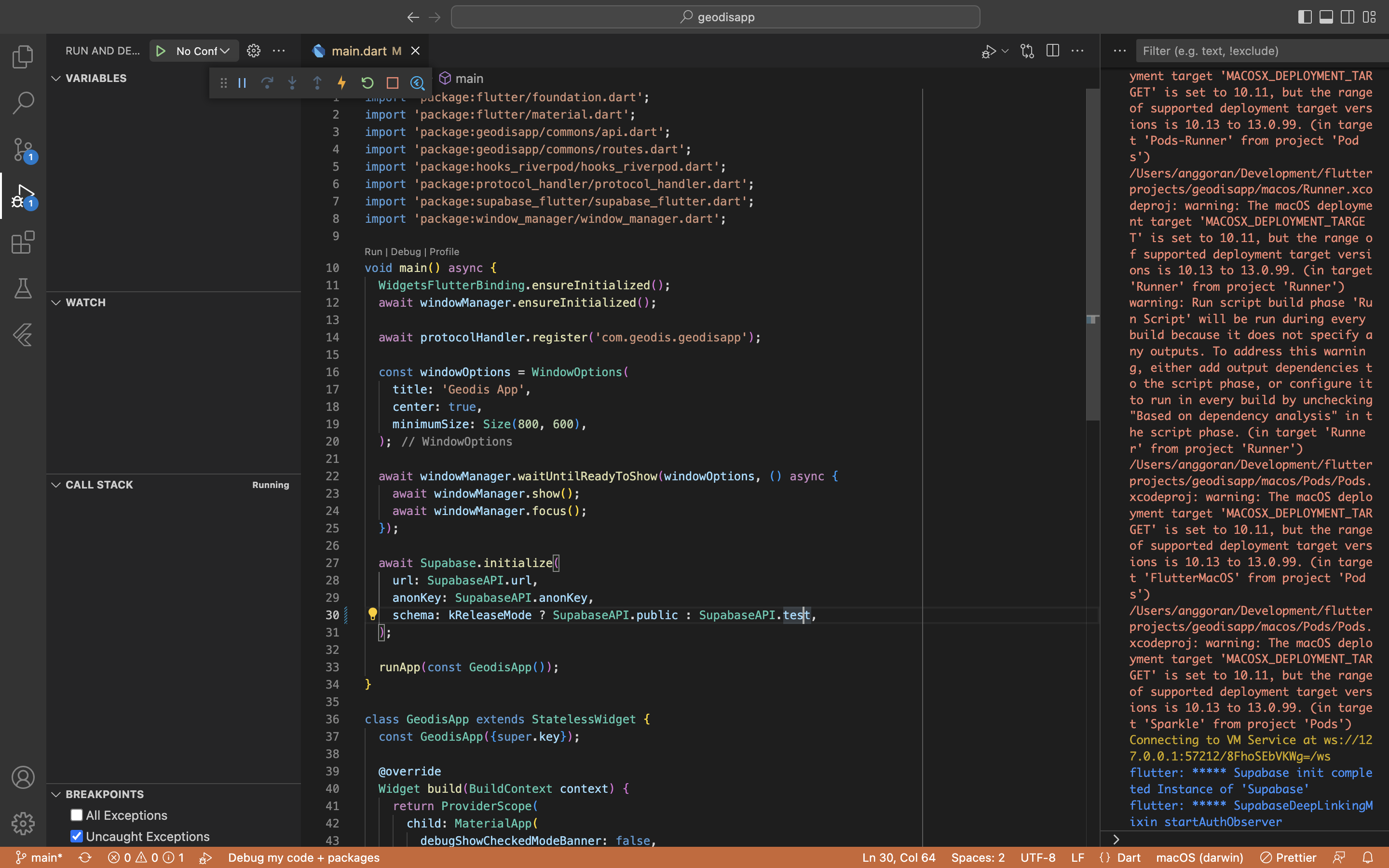Click Start Debugging green play button
1389x868 pixels.
161,51
